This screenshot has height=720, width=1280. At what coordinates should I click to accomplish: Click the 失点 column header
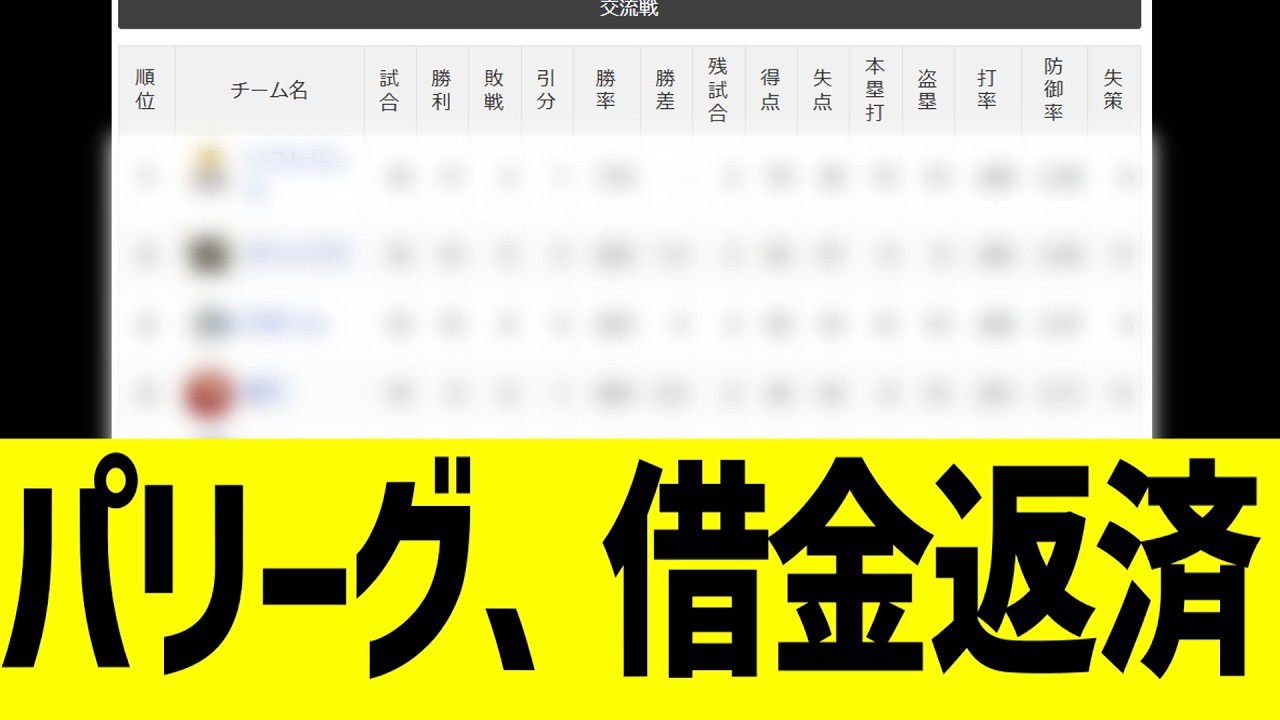click(x=823, y=90)
